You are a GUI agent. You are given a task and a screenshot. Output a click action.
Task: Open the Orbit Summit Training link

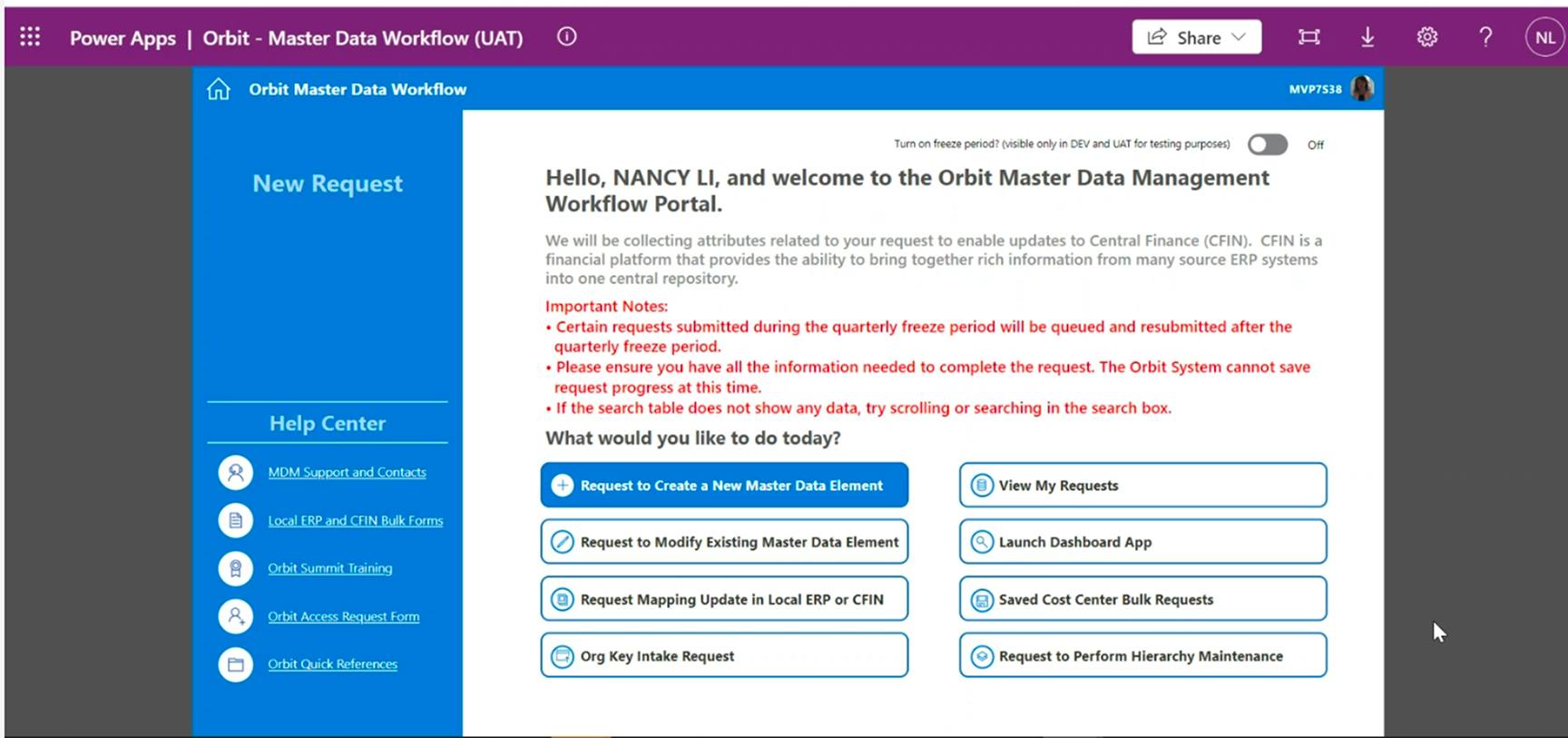point(330,568)
